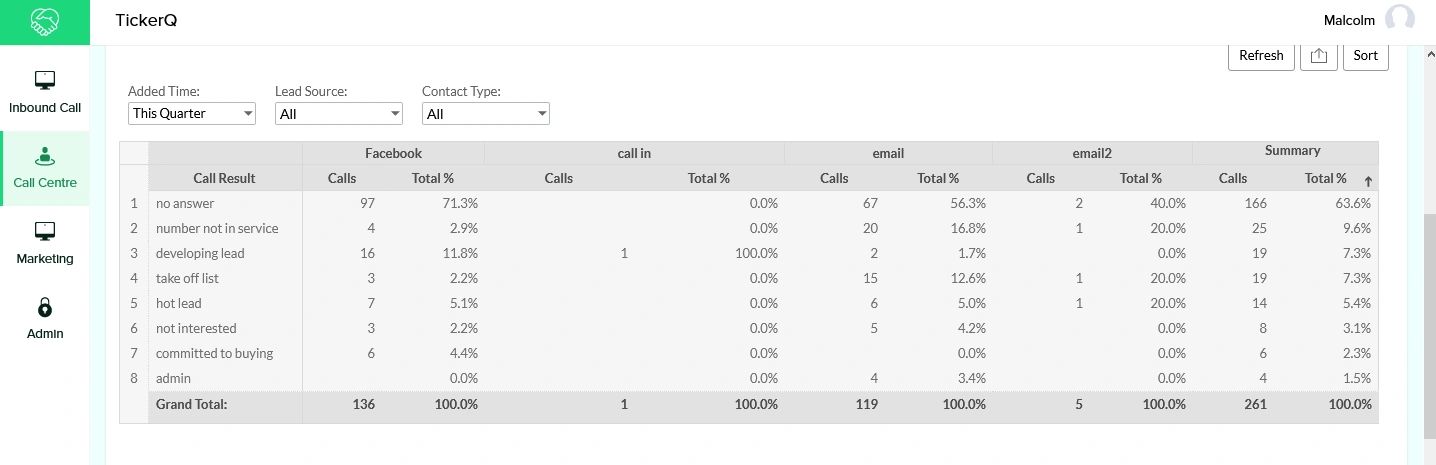Click the Call Result column header
Image resolution: width=1436 pixels, height=465 pixels.
224,178
